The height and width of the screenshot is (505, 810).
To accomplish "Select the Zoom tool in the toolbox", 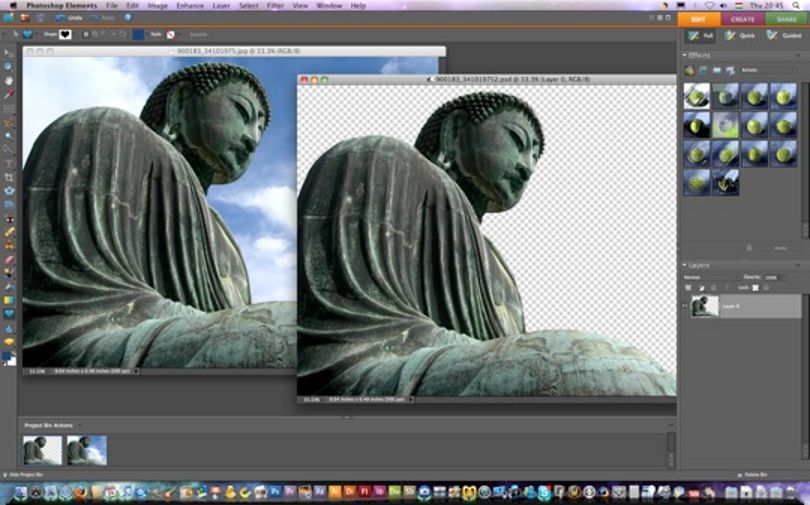I will pos(9,67).
